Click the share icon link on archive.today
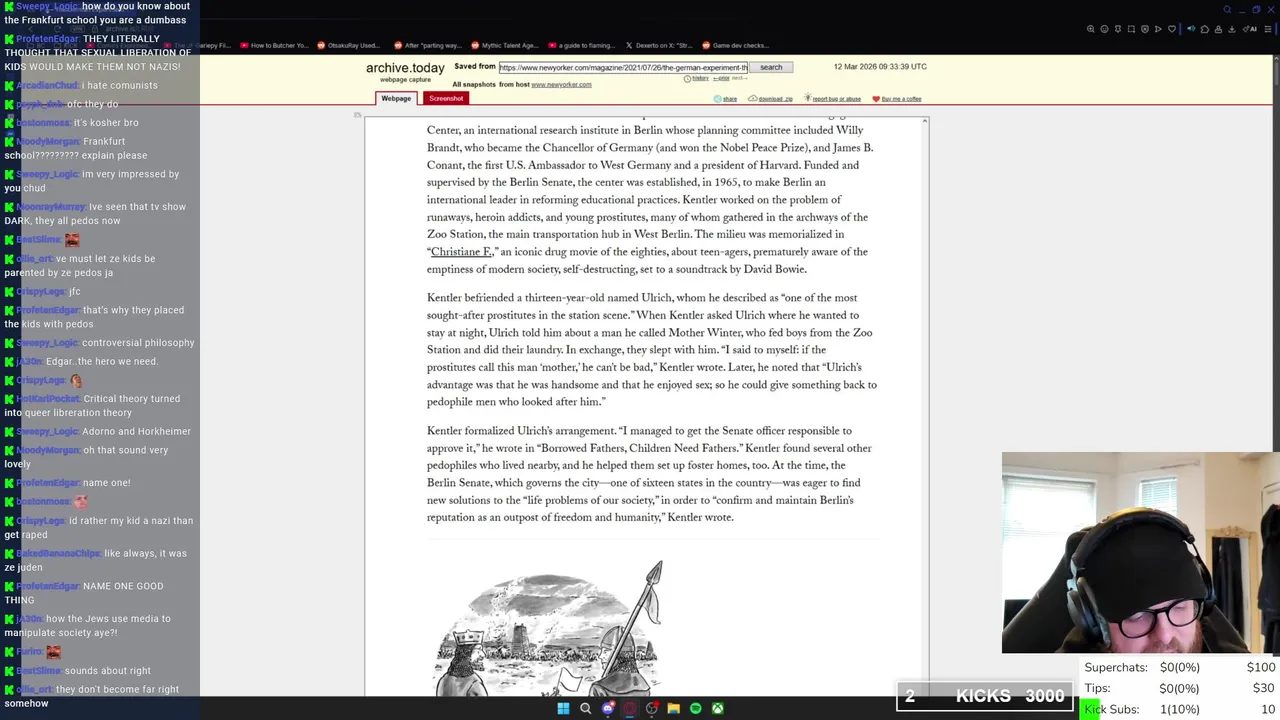The height and width of the screenshot is (720, 1280). point(725,99)
